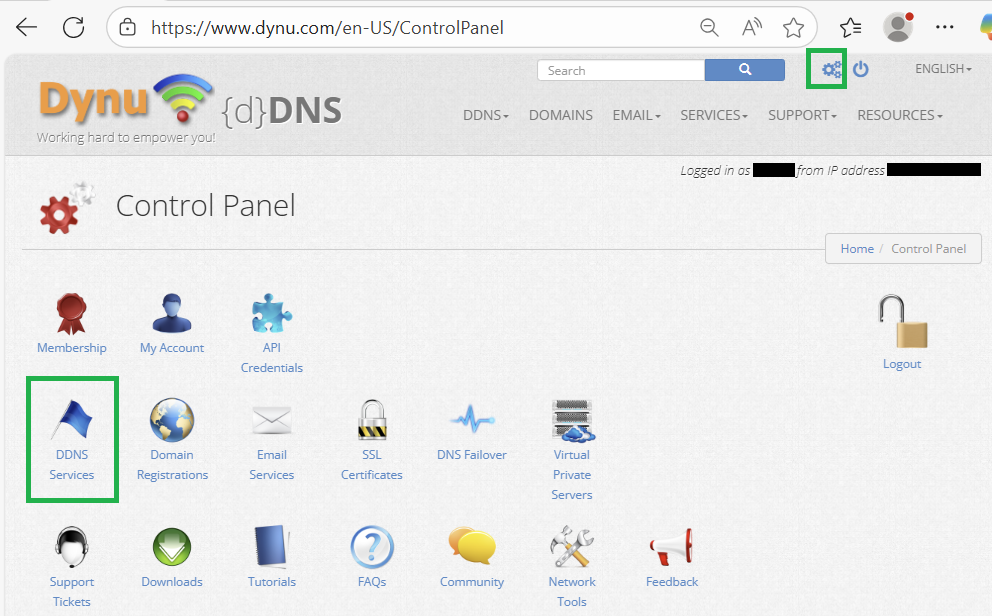Open the API Credentials puzzle icon
The height and width of the screenshot is (616, 992).
pyautogui.click(x=271, y=313)
